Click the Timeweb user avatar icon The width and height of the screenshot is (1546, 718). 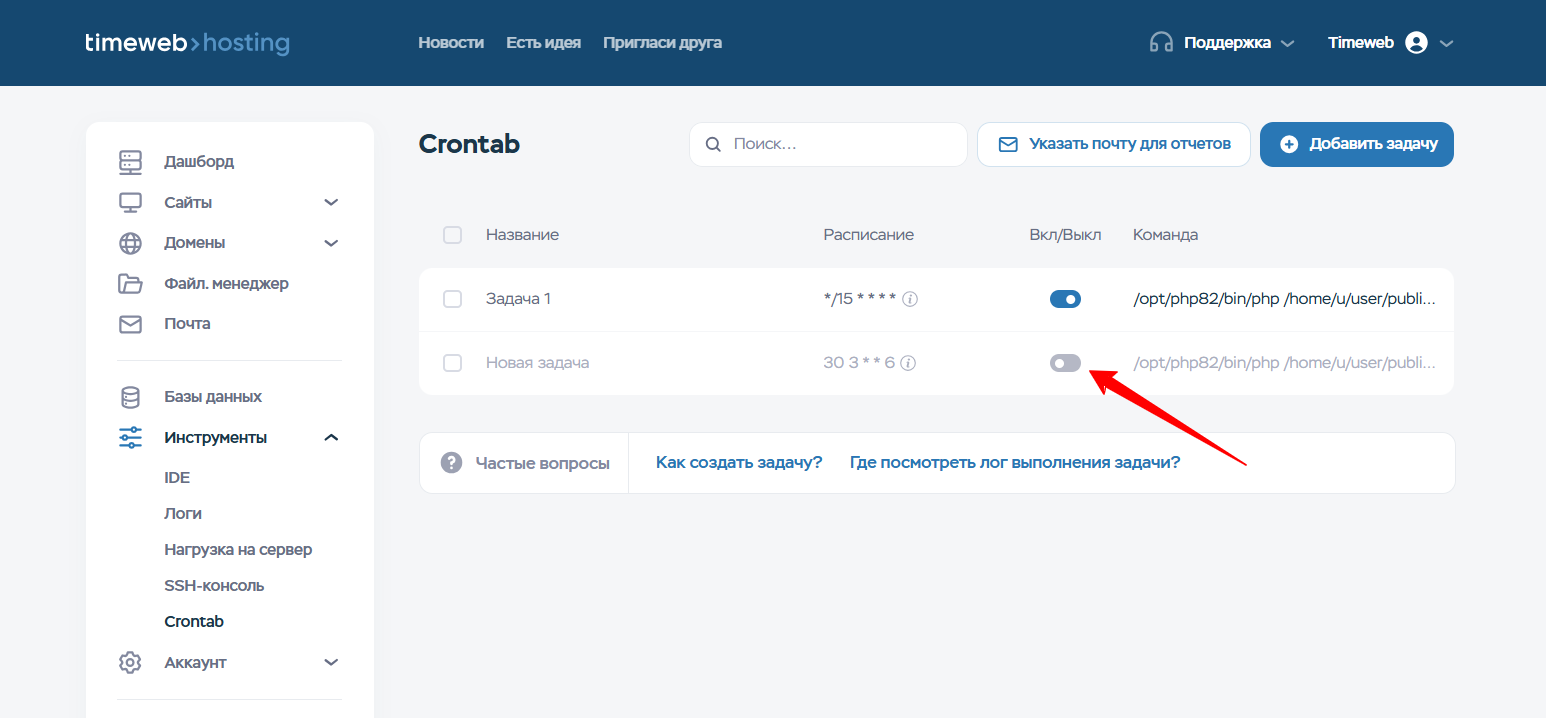[1416, 43]
